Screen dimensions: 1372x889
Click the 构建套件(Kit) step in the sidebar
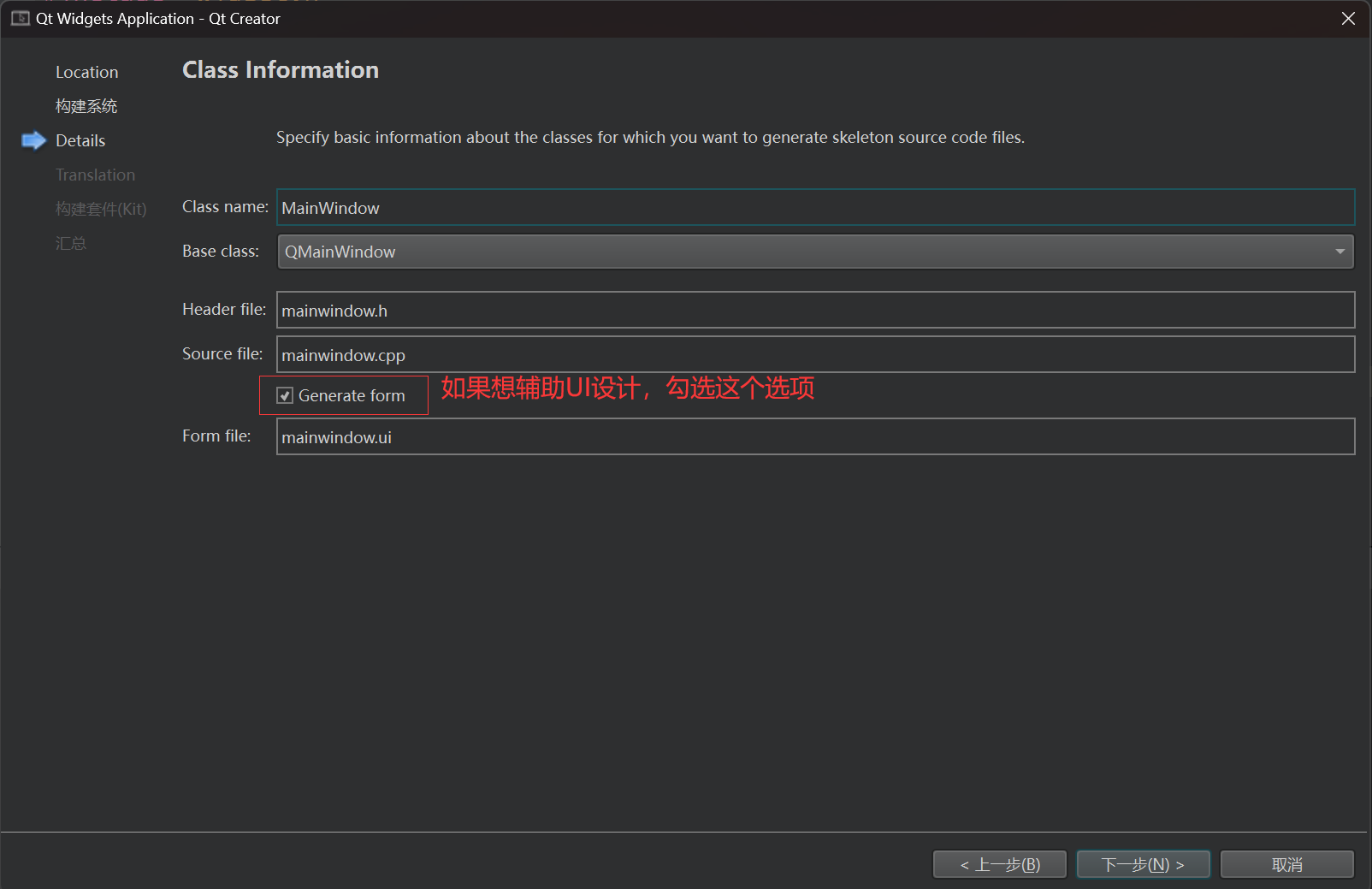coord(101,209)
